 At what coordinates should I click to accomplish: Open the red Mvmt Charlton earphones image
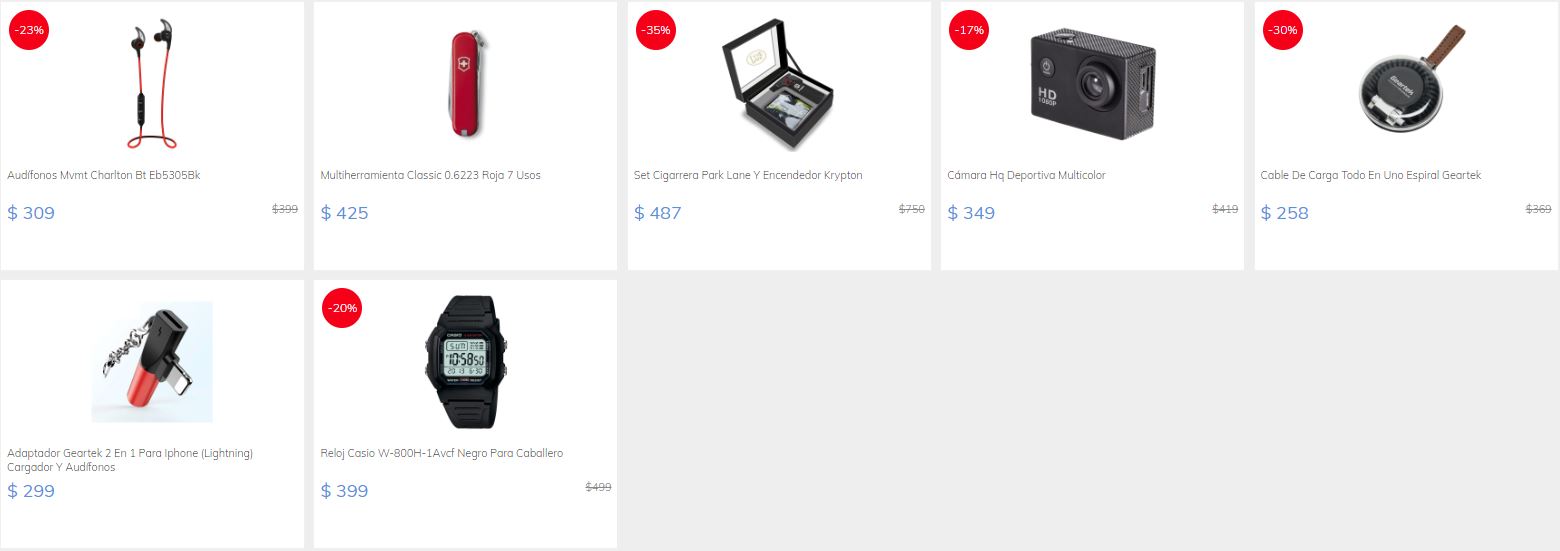click(152, 84)
